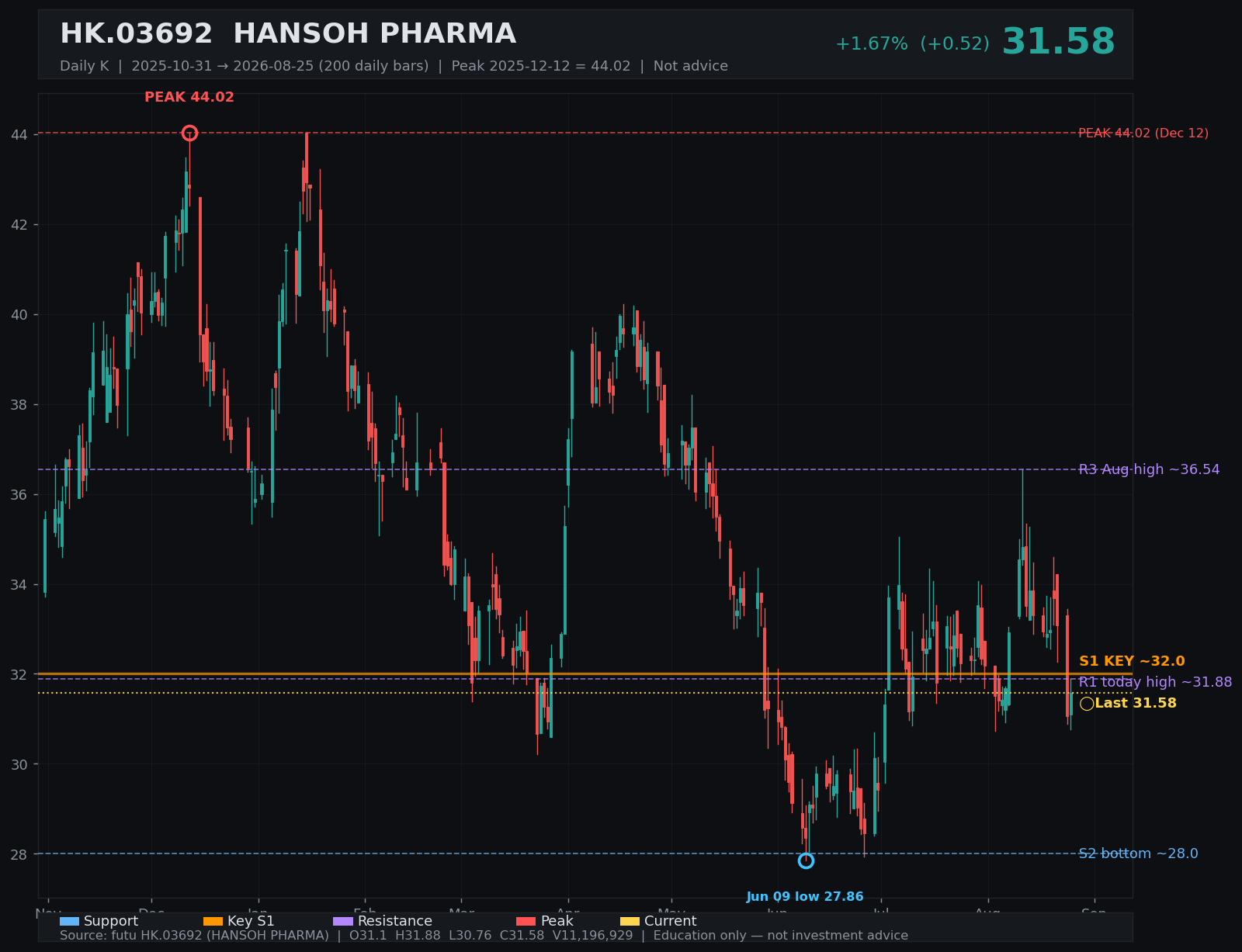Click 'Peak 2025-12-12 = 44.02' in the subtitle
The width and height of the screenshot is (1242, 952).
(541, 66)
